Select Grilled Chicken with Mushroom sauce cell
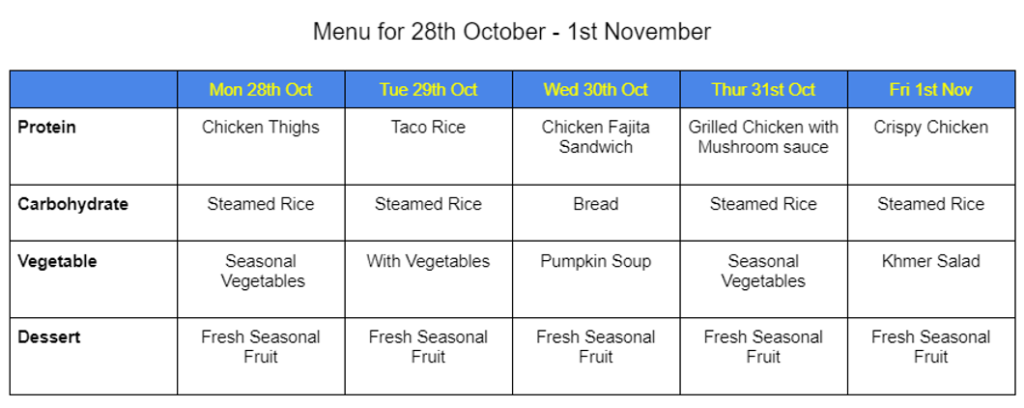Screen dimensions: 1024x408 point(764,137)
